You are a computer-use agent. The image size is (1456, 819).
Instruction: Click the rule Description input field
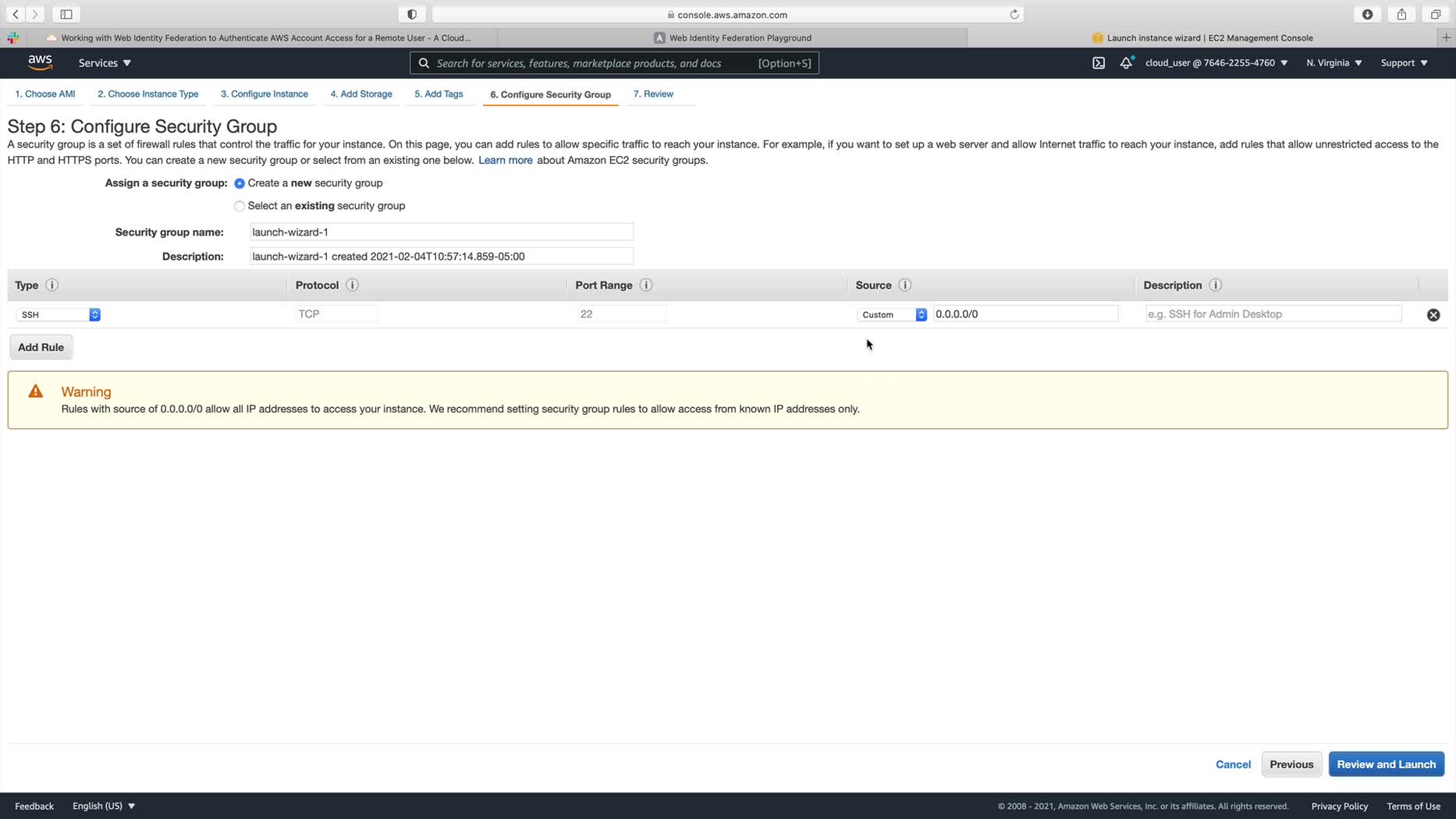tap(1273, 314)
